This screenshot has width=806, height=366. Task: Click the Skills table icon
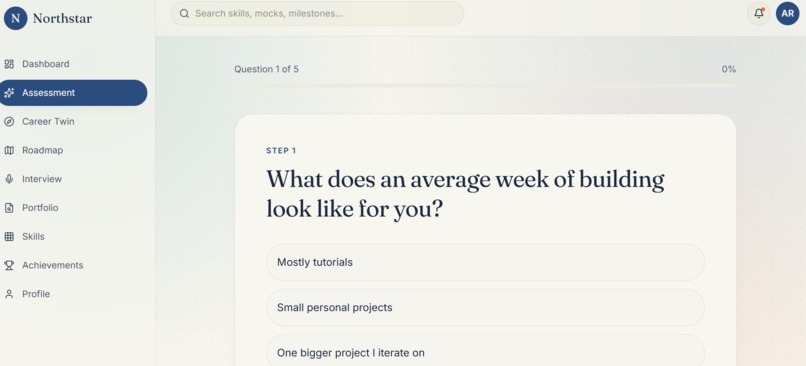pos(9,236)
